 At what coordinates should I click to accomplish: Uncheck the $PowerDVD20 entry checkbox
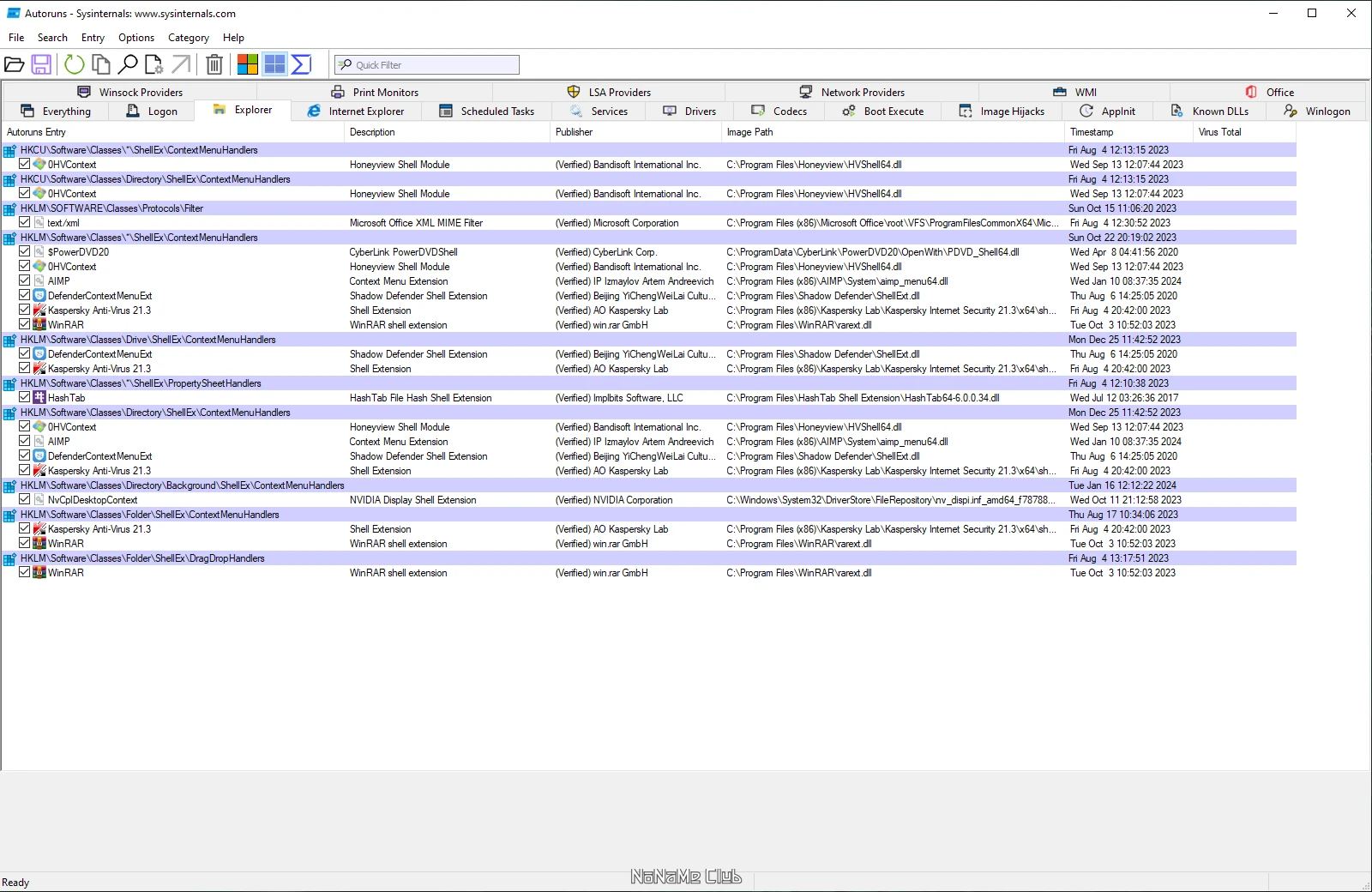click(25, 251)
